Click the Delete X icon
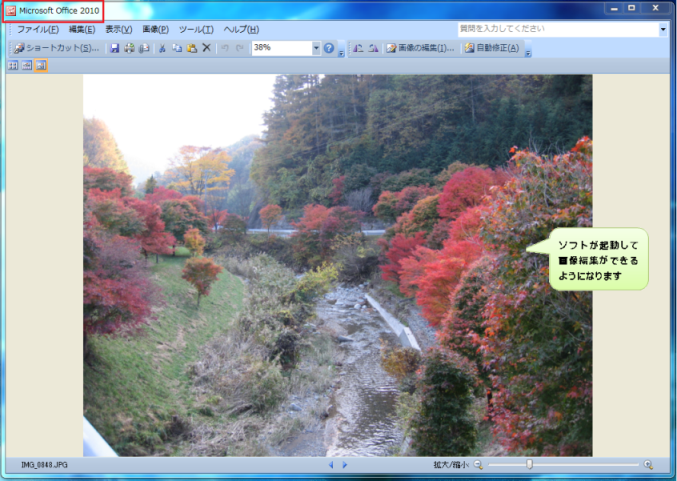Screen dimensions: 677x481 coord(206,48)
